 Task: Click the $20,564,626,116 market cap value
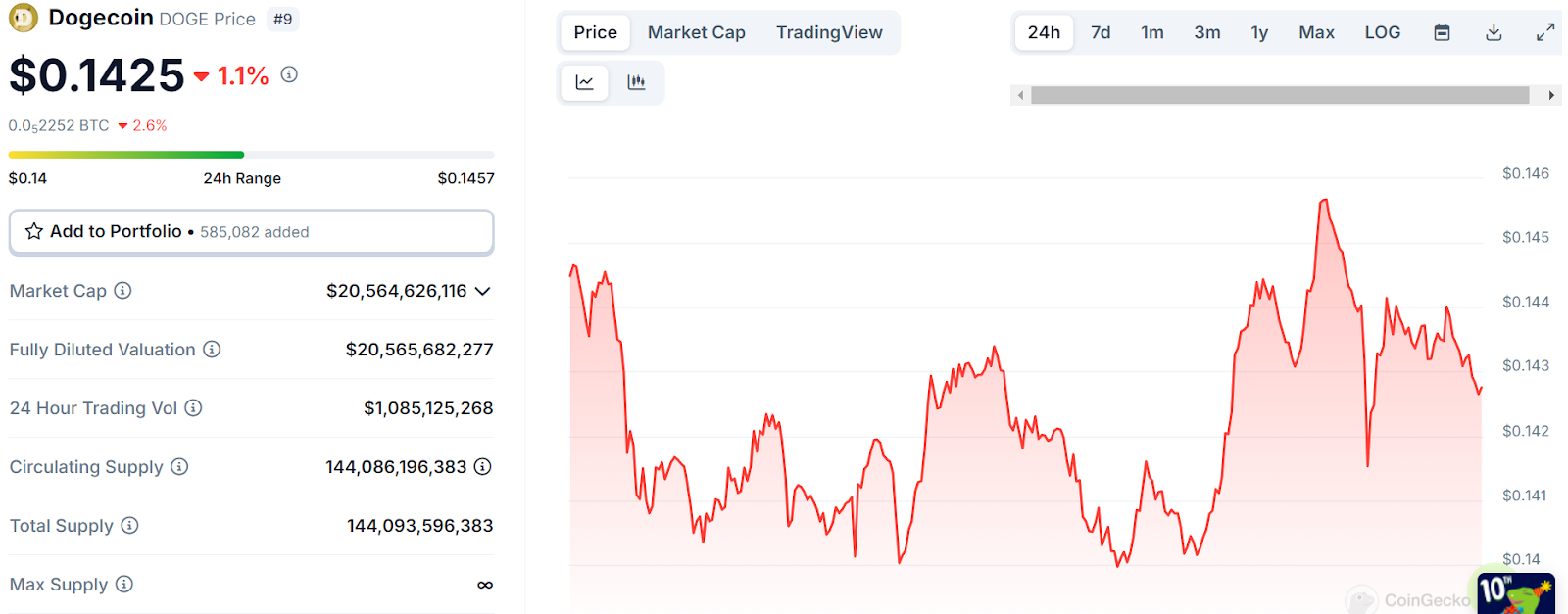coord(396,291)
